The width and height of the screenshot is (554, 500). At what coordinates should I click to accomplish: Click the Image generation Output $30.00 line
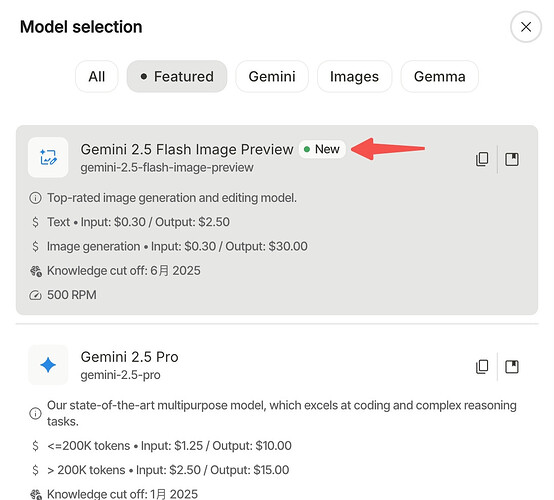177,246
